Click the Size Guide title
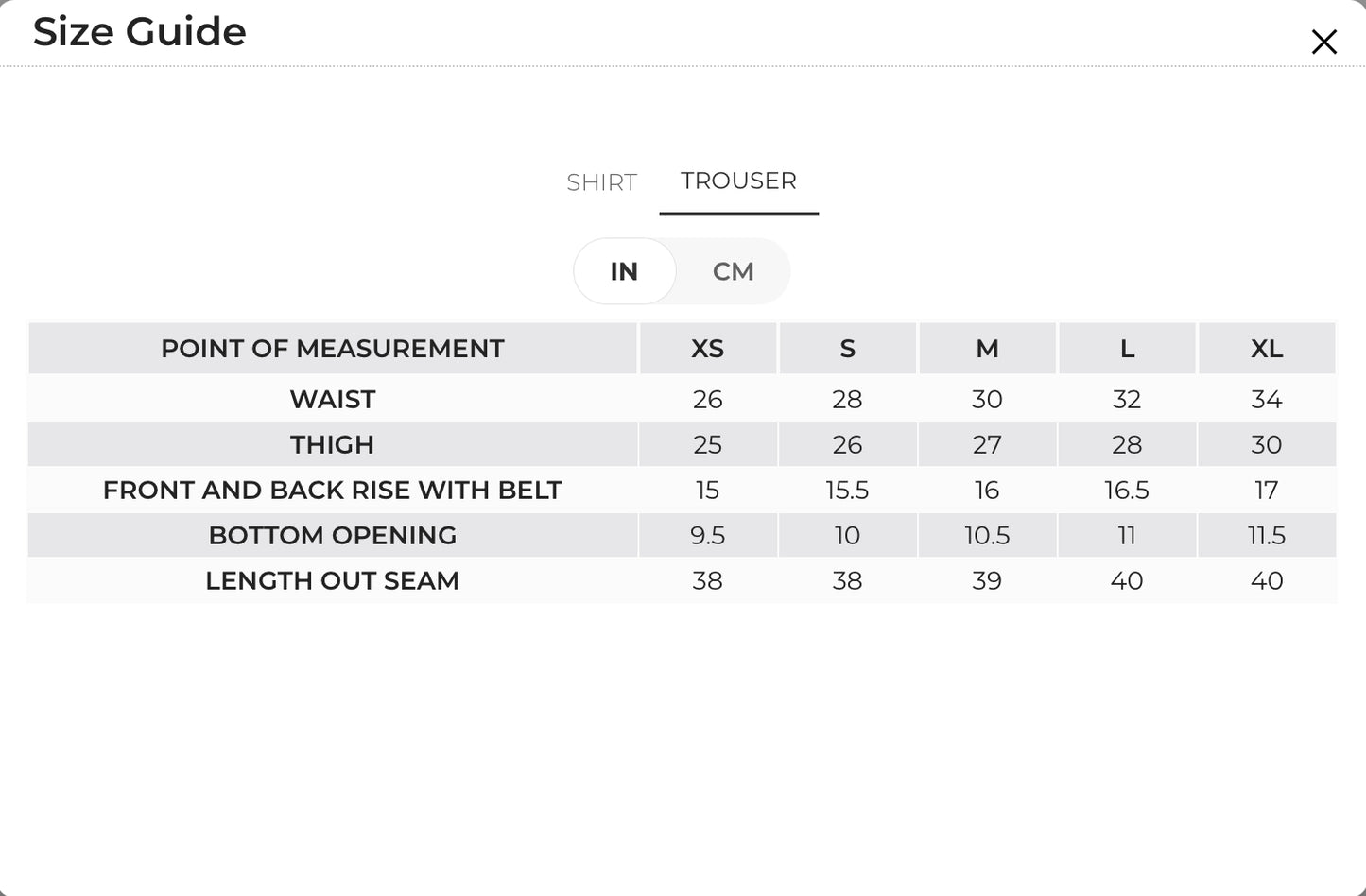Viewport: 1366px width, 896px height. point(140,31)
